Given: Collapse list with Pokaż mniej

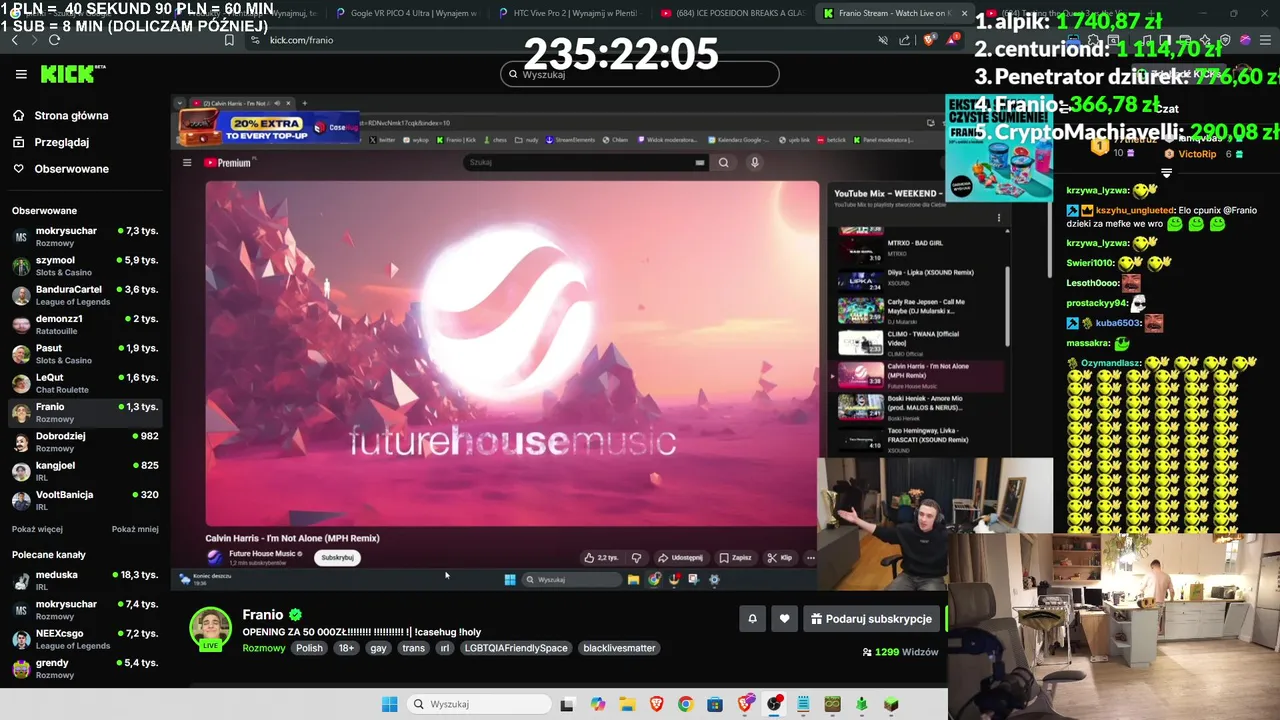Looking at the screenshot, I should (135, 529).
